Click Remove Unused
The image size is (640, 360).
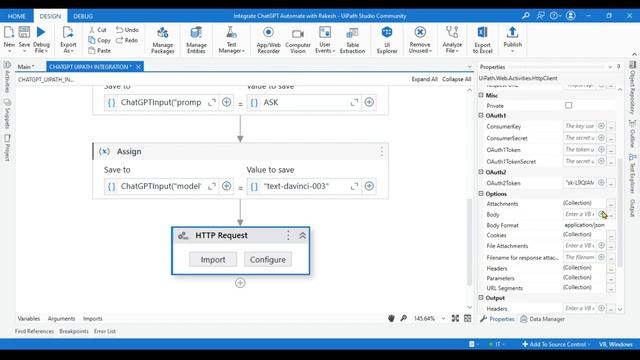pyautogui.click(x=420, y=40)
